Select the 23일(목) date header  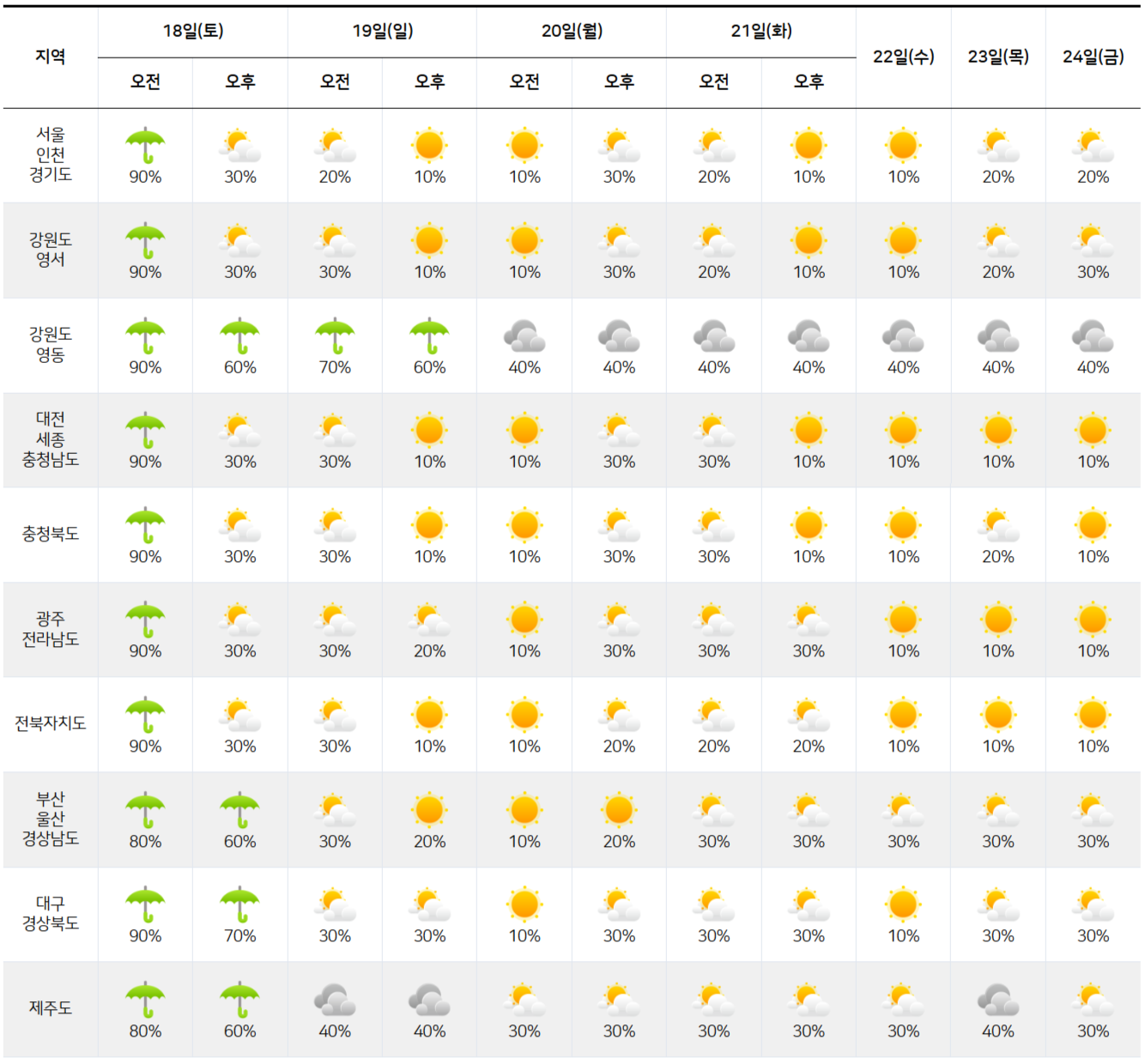click(998, 57)
